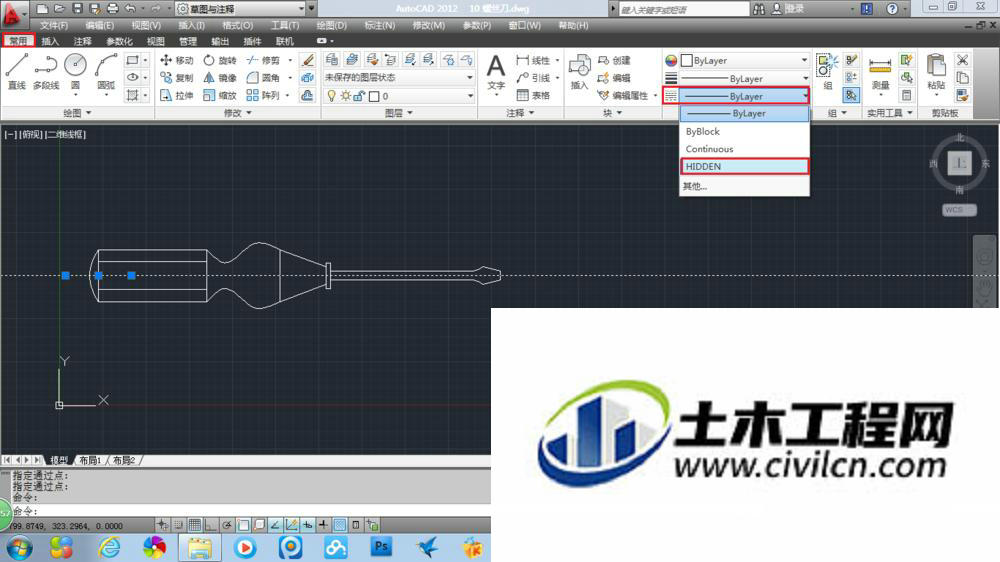This screenshot has height=562, width=1000.
Task: Toggle snap mode in the status bar
Action: [179, 525]
